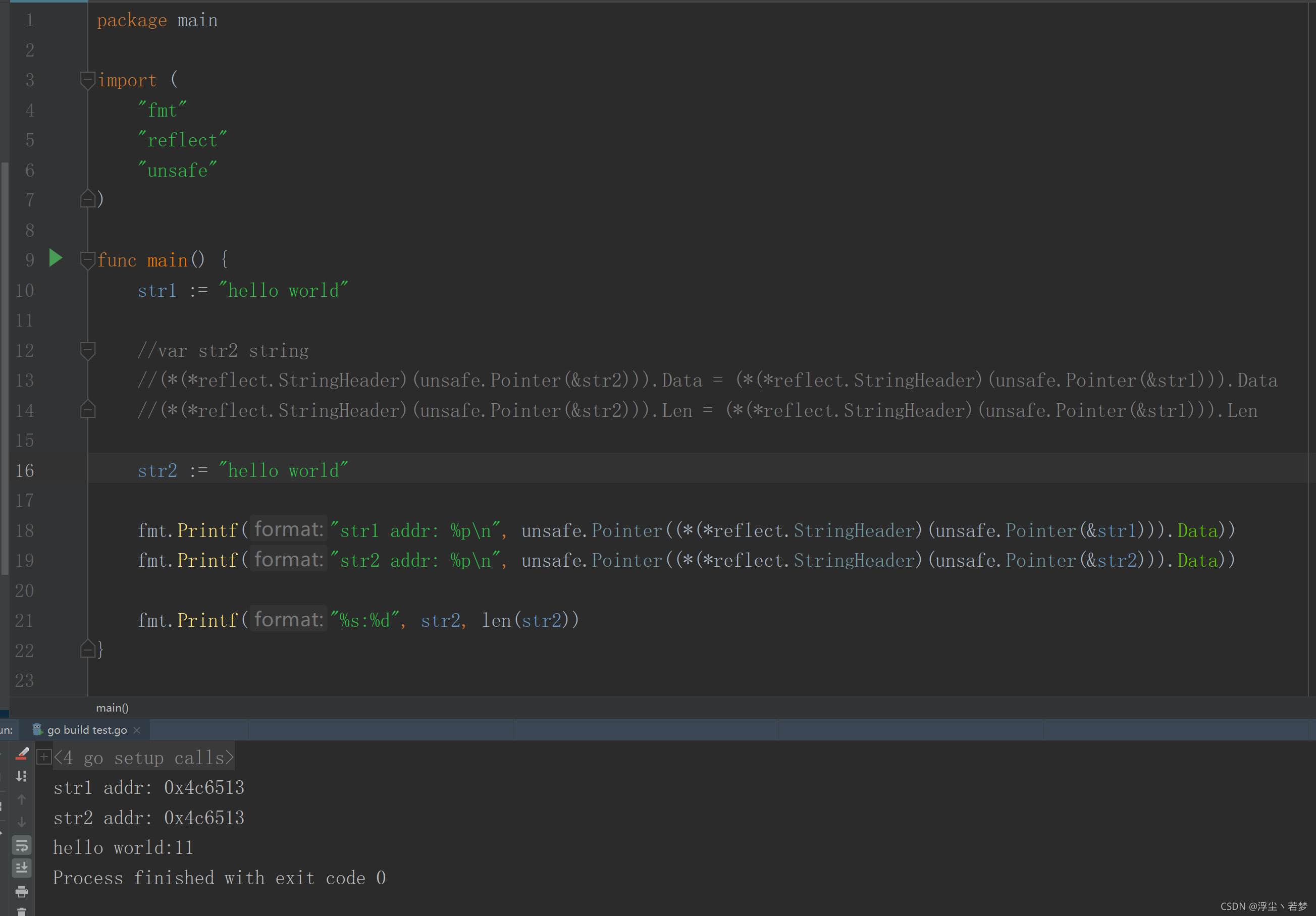Click the gopher icon on the run tab
The width and height of the screenshot is (1316, 916).
click(37, 729)
